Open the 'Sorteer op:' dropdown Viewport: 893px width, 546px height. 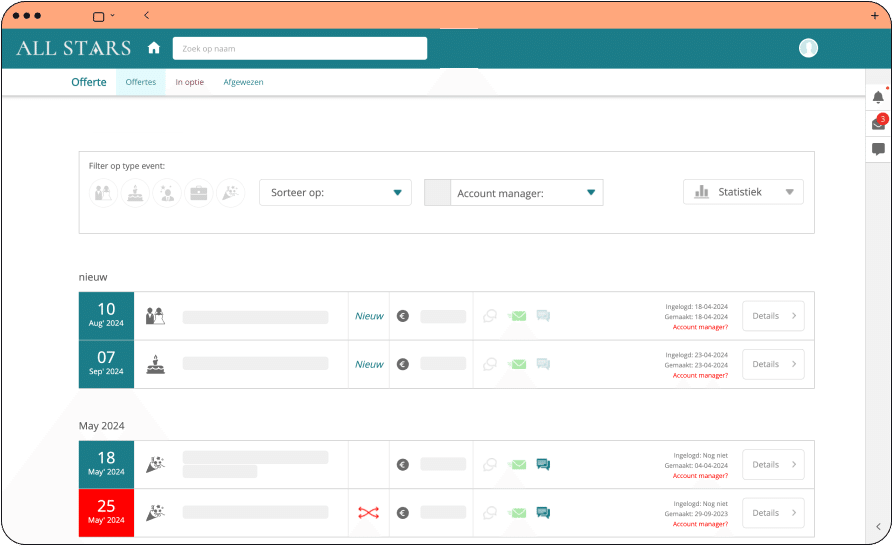(335, 193)
